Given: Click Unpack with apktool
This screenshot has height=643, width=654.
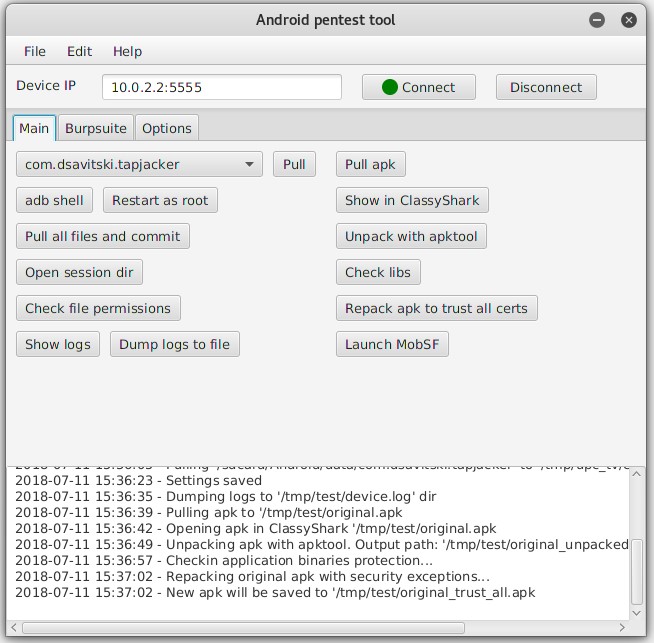Looking at the screenshot, I should [411, 236].
